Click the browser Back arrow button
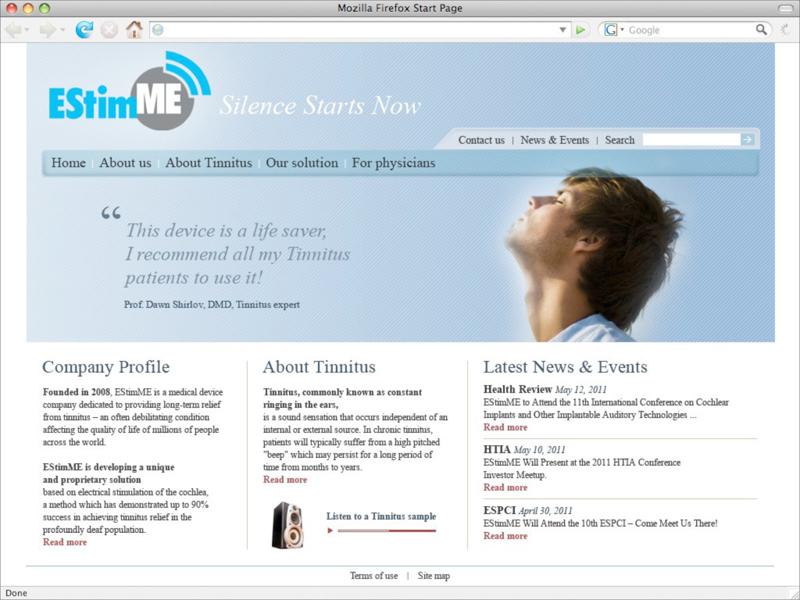 point(13,30)
